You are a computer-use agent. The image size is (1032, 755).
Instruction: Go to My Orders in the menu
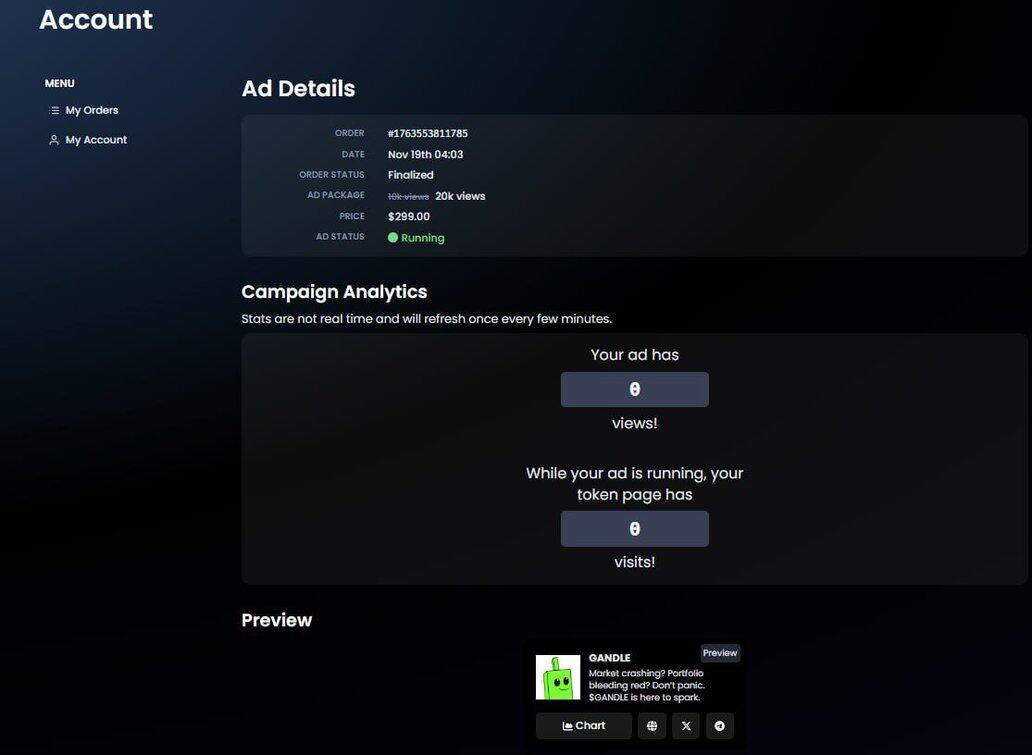click(92, 111)
